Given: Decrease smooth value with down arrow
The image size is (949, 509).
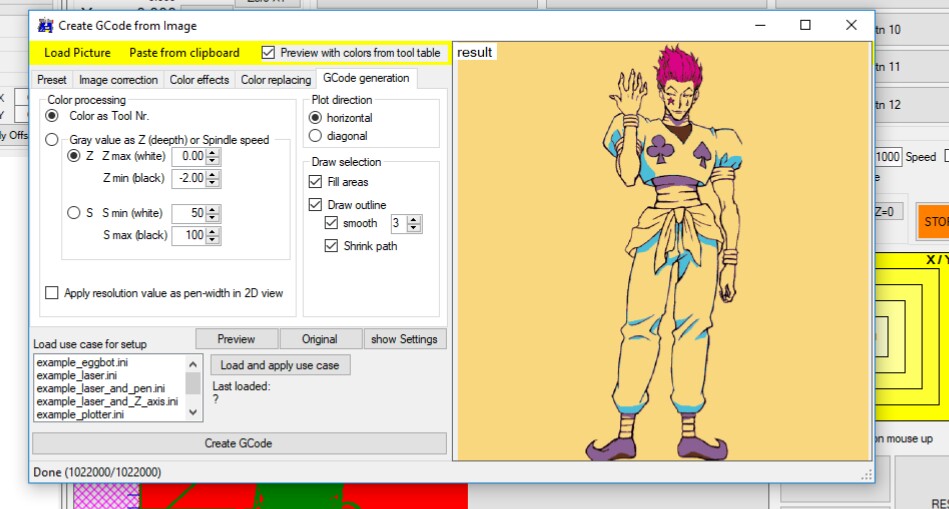Looking at the screenshot, I should (x=414, y=228).
